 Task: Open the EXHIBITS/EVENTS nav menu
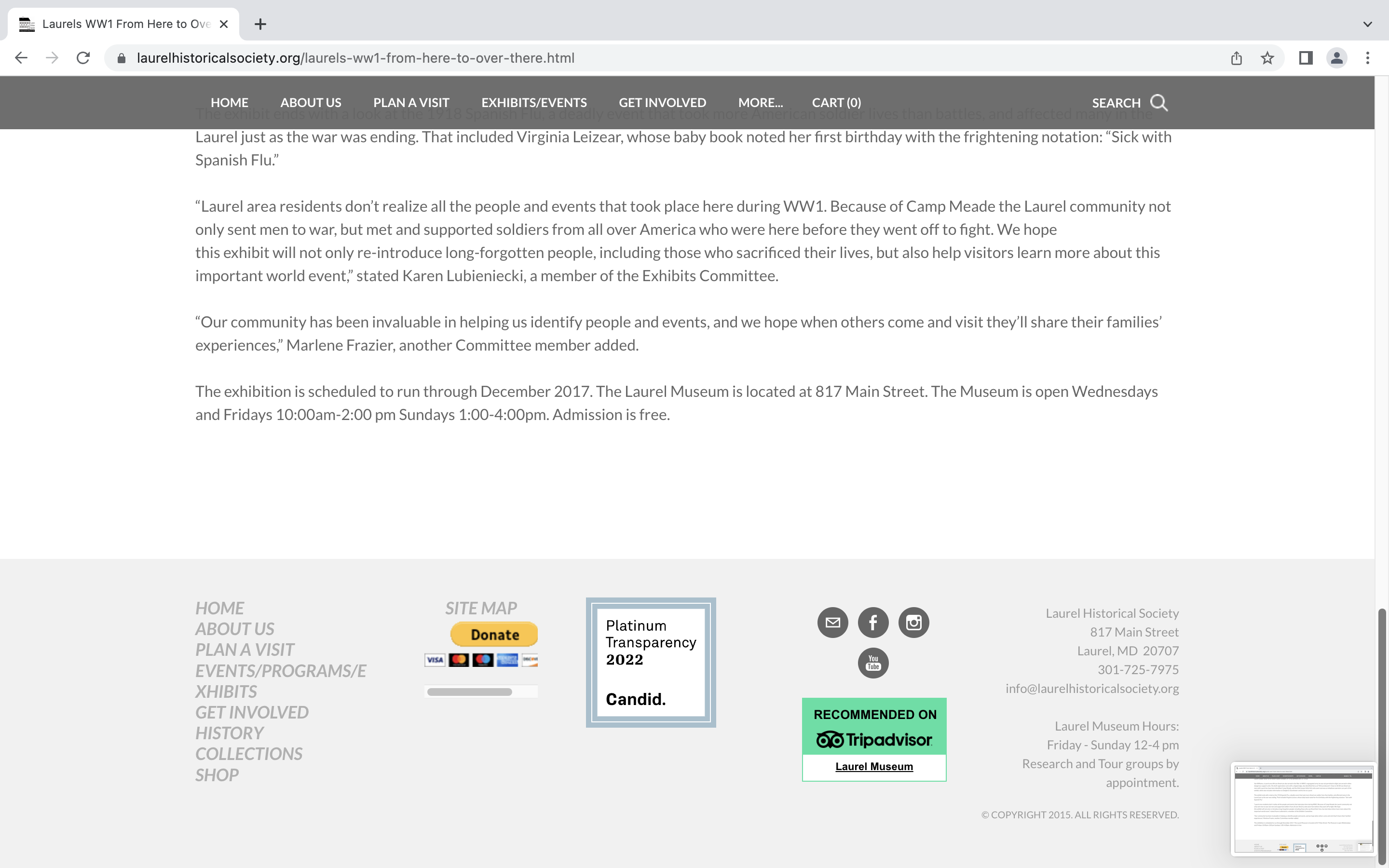(534, 103)
